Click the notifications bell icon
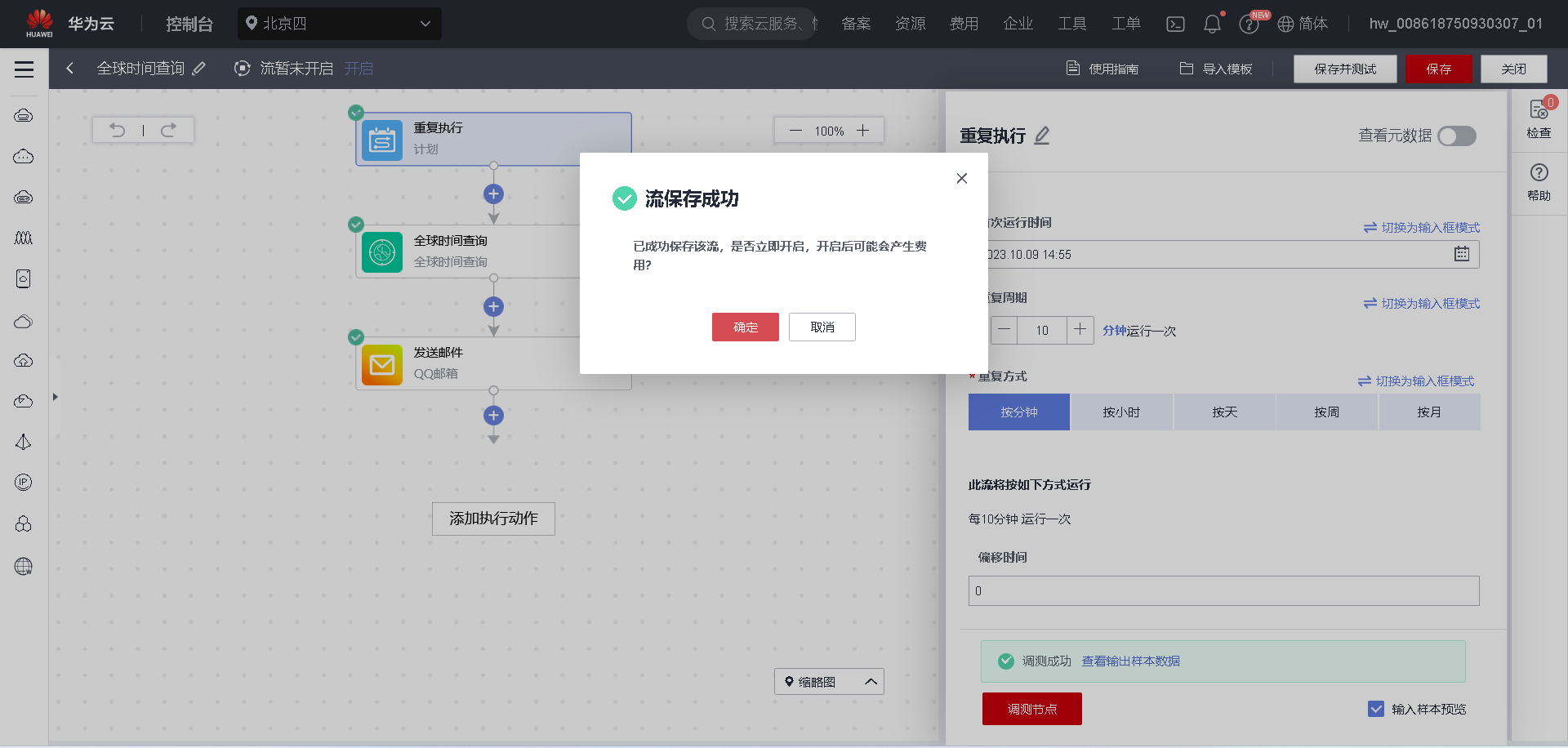Image resolution: width=1568 pixels, height=748 pixels. pos(1212,24)
